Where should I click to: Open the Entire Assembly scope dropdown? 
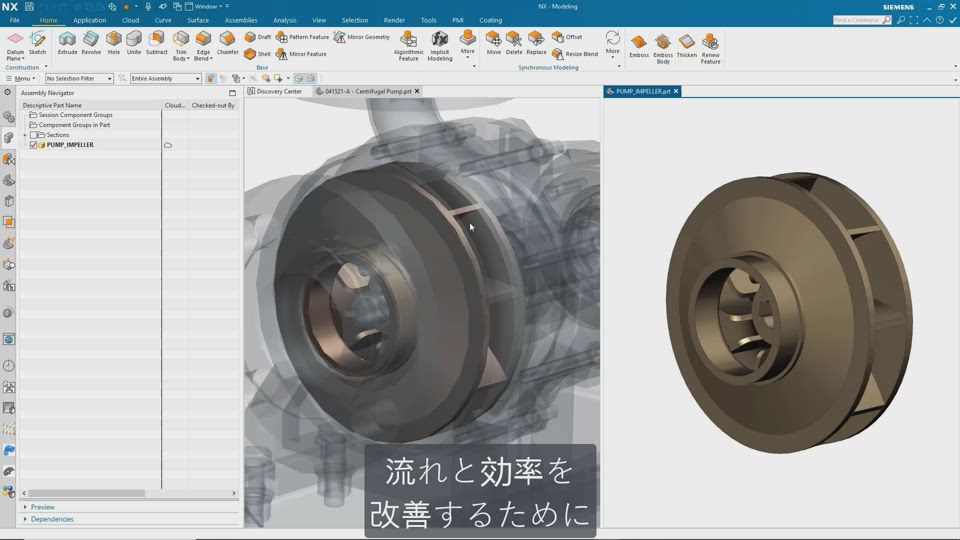tap(165, 78)
